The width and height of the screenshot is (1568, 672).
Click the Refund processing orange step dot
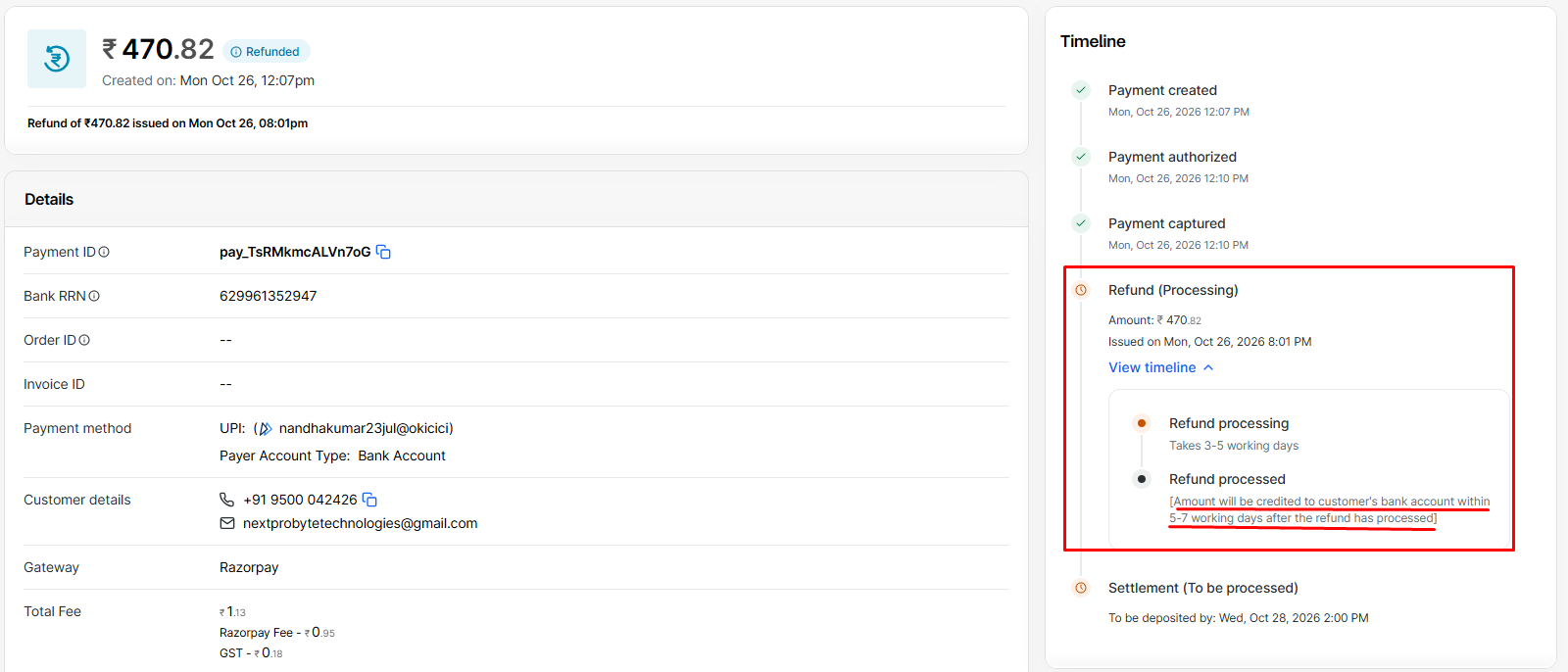click(x=1142, y=423)
